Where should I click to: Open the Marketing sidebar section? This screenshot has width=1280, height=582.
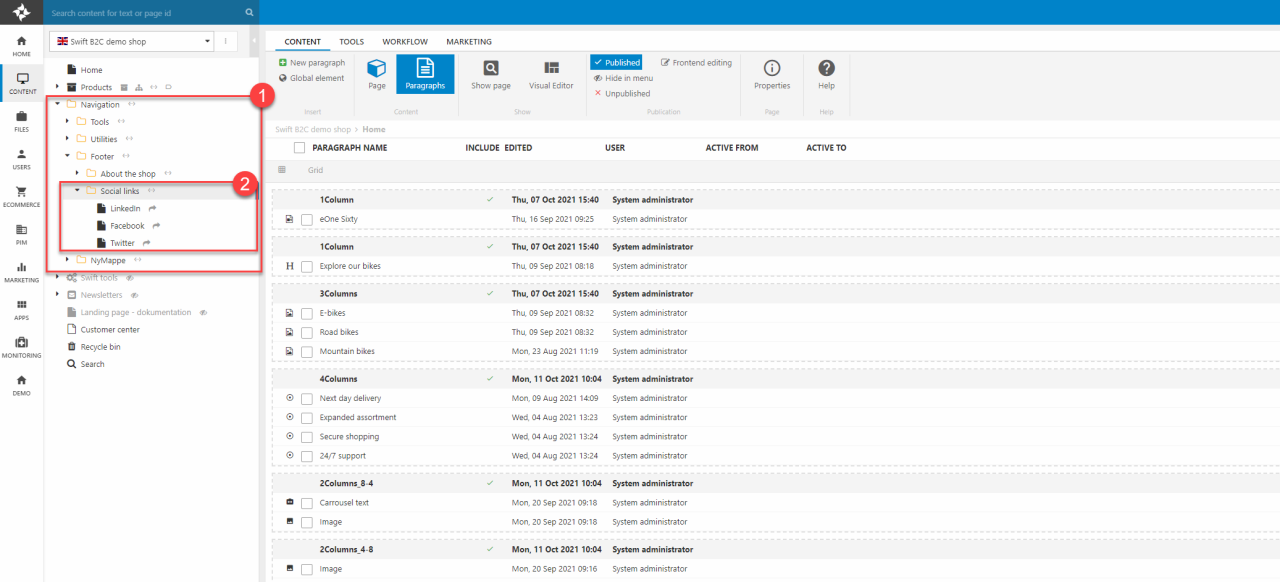tap(21, 272)
